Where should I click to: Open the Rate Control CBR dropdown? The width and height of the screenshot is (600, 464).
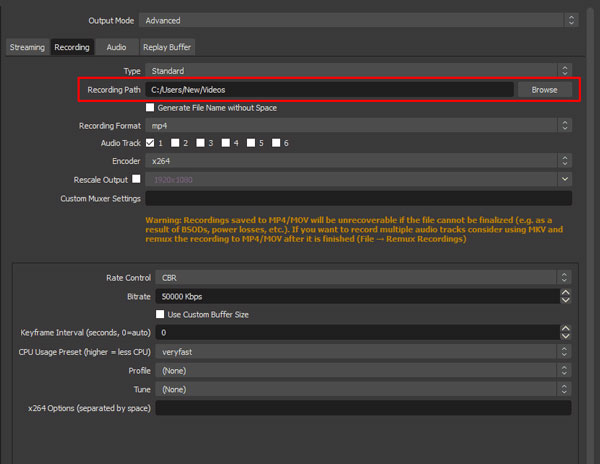click(363, 278)
